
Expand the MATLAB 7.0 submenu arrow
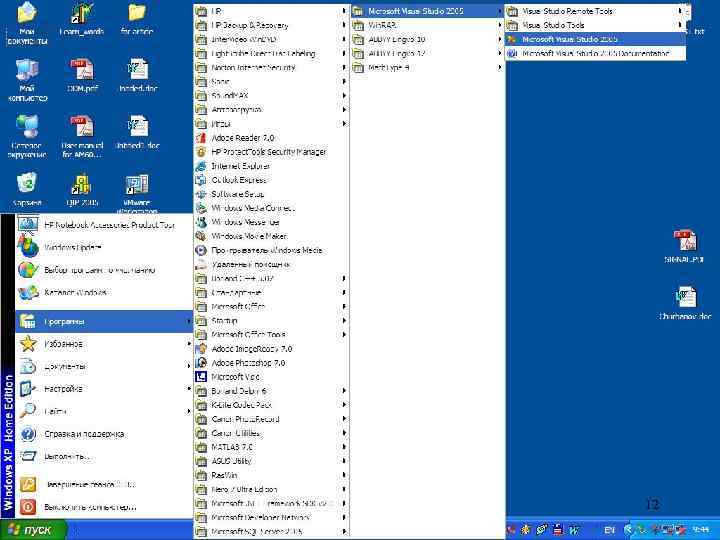344,447
